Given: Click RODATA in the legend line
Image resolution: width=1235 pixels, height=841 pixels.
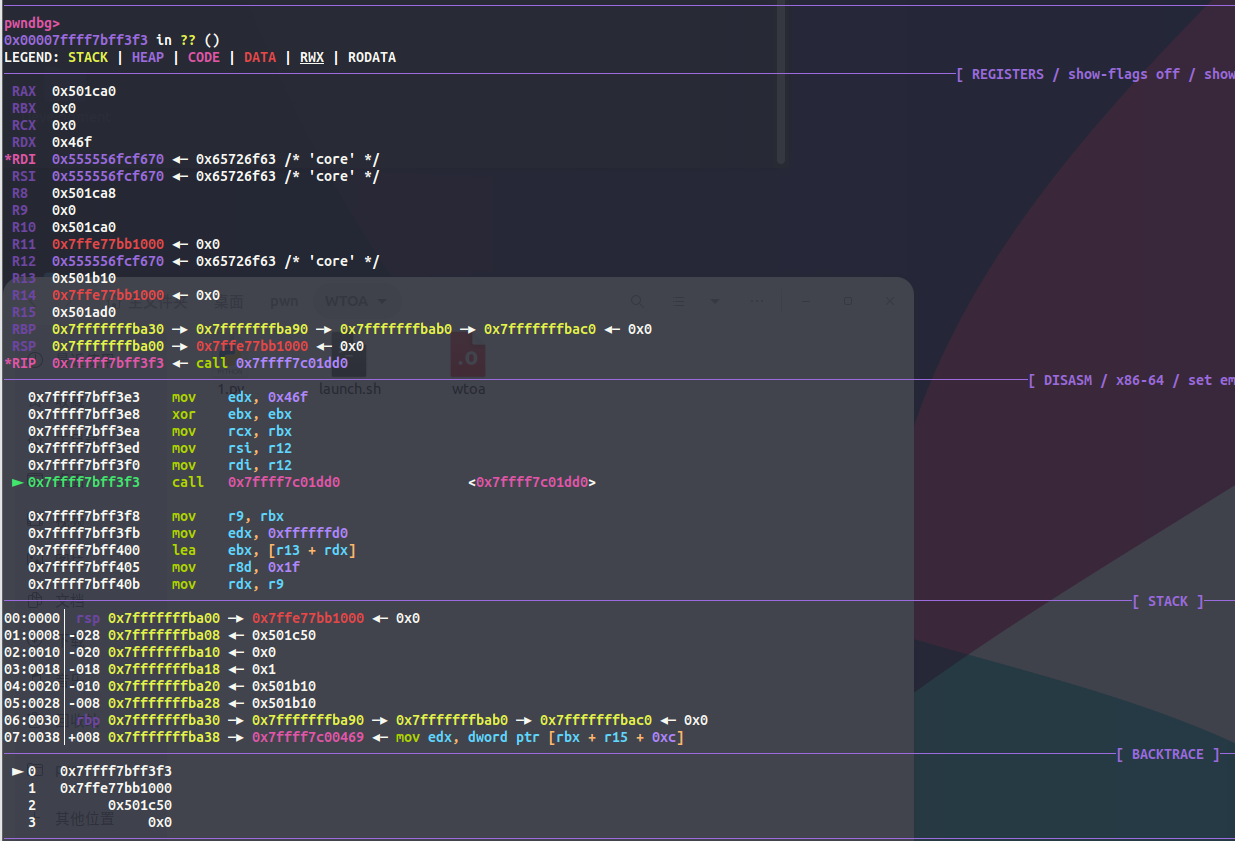Looking at the screenshot, I should click(372, 57).
